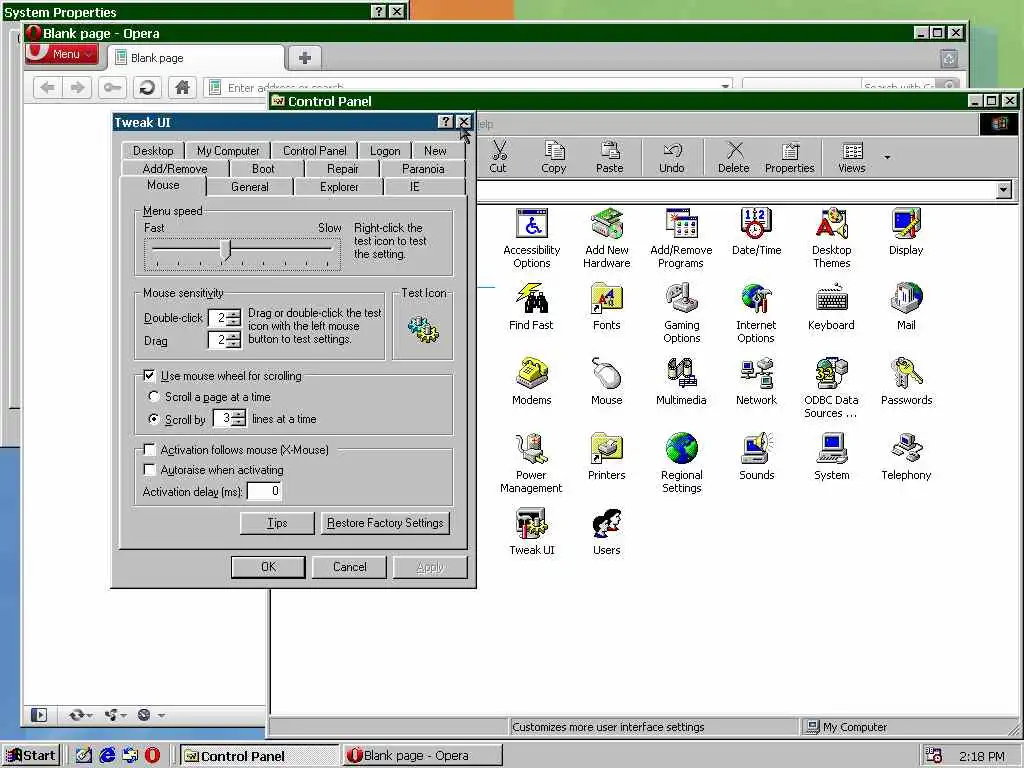Click the Modems icon
This screenshot has width=1024, height=768.
tap(532, 382)
